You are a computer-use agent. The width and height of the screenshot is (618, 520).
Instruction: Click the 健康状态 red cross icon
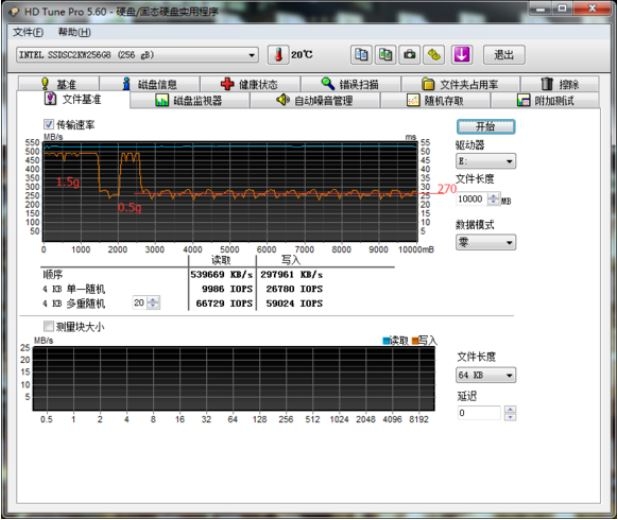(x=227, y=84)
